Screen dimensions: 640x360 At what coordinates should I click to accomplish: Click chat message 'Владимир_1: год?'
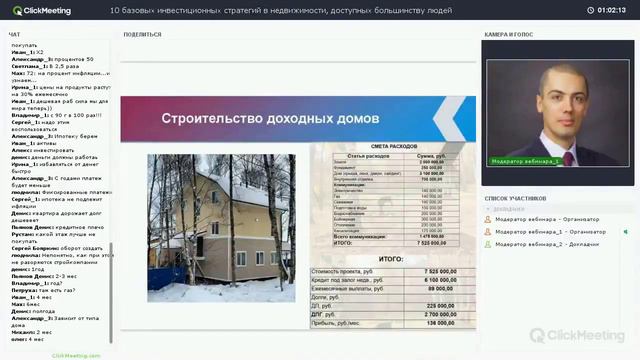point(37,283)
